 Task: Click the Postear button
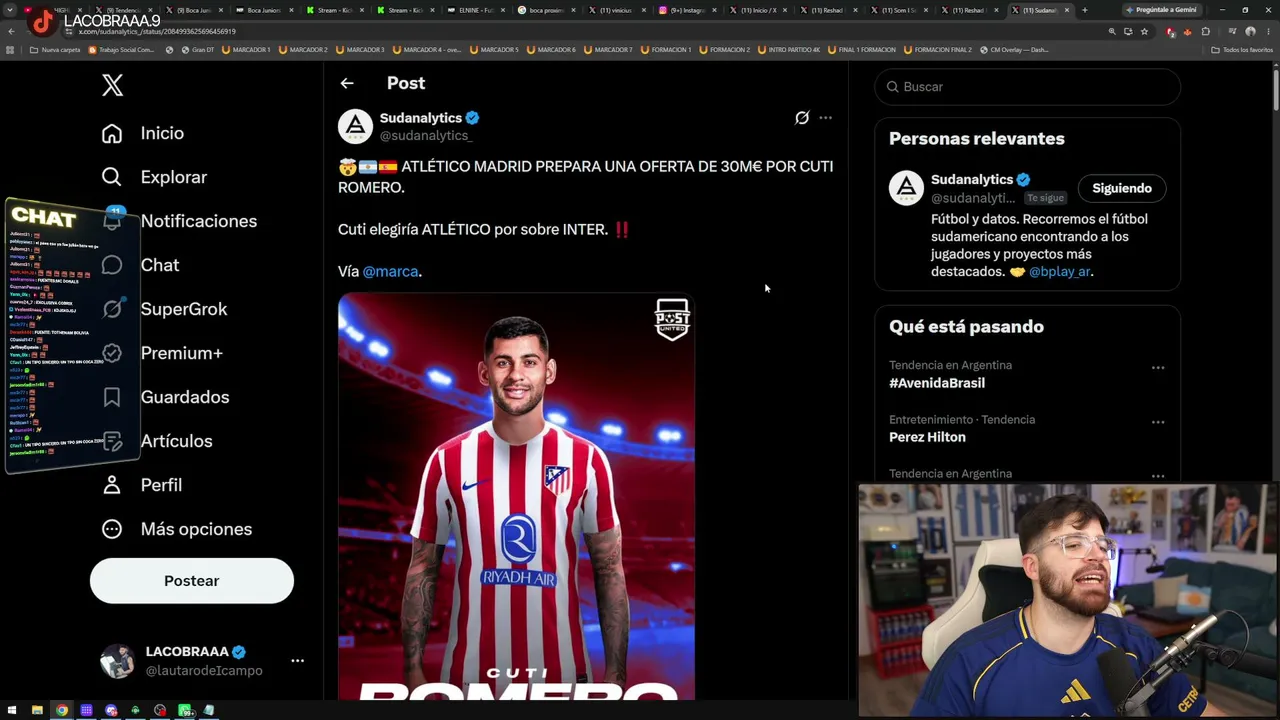tap(192, 581)
